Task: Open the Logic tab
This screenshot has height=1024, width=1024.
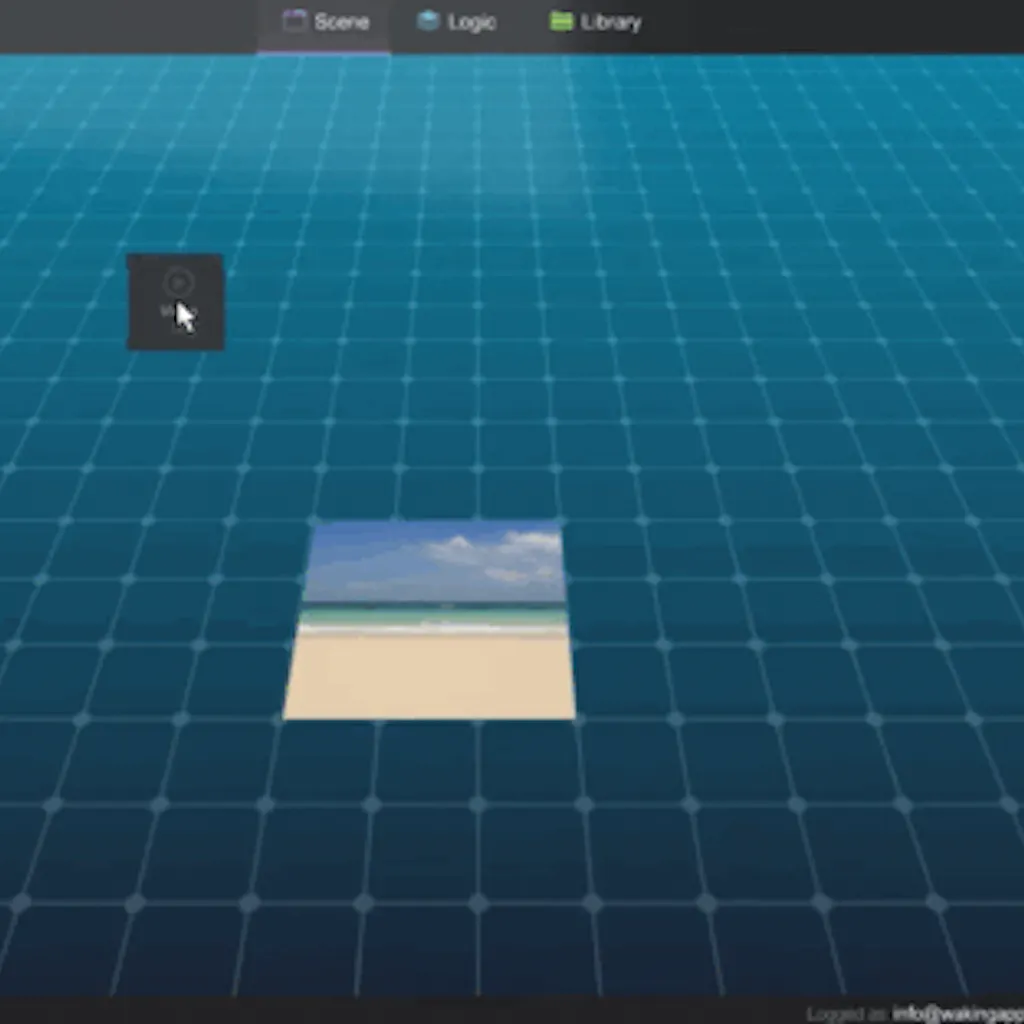Action: click(457, 22)
